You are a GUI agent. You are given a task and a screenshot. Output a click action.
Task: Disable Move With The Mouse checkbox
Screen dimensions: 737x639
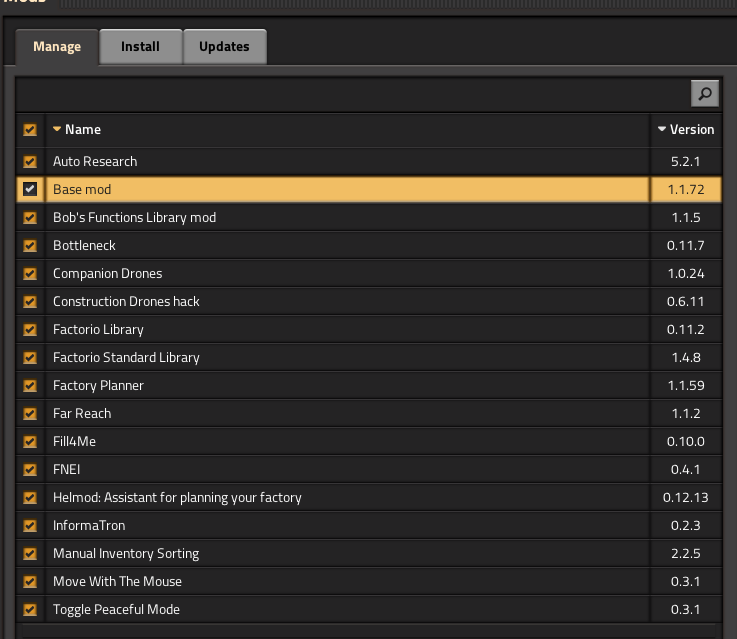30,581
